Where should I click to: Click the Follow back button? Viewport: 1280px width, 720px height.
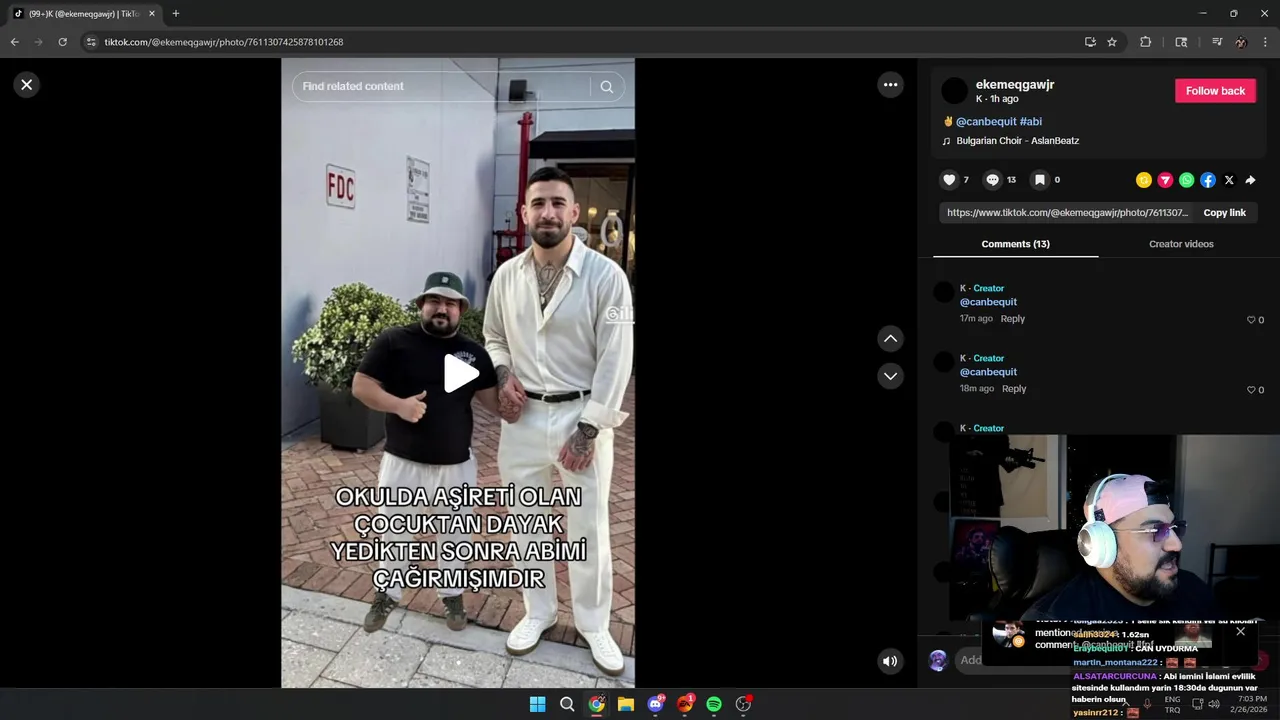(x=1215, y=91)
